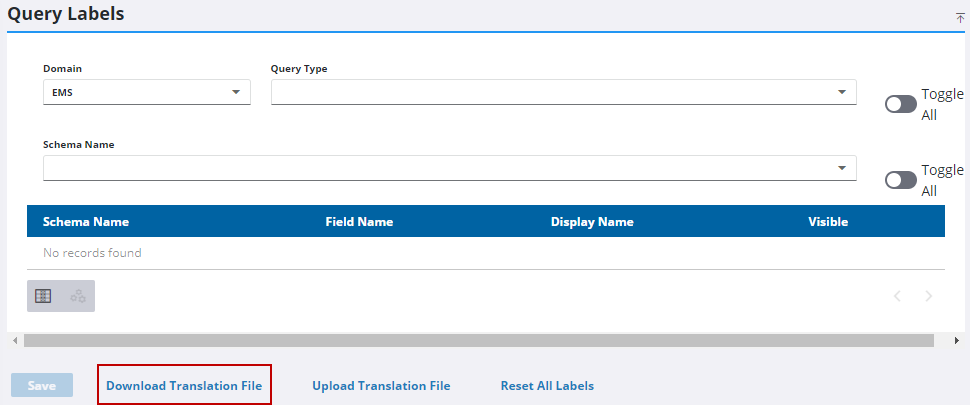Enable Toggle All switch beside Schema Name dropdown
970x405 pixels.
click(x=900, y=180)
